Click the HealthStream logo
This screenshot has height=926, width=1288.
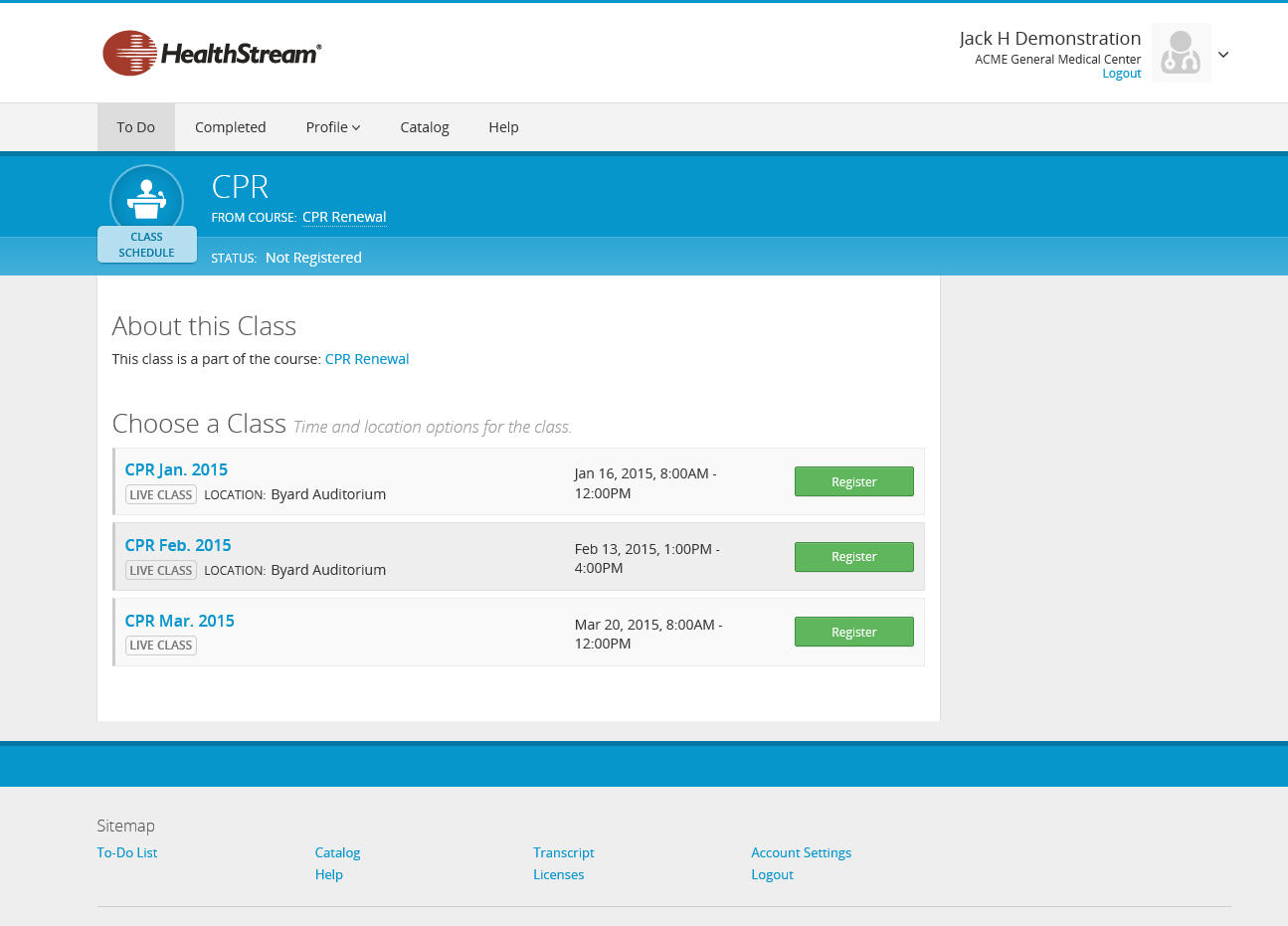(212, 53)
